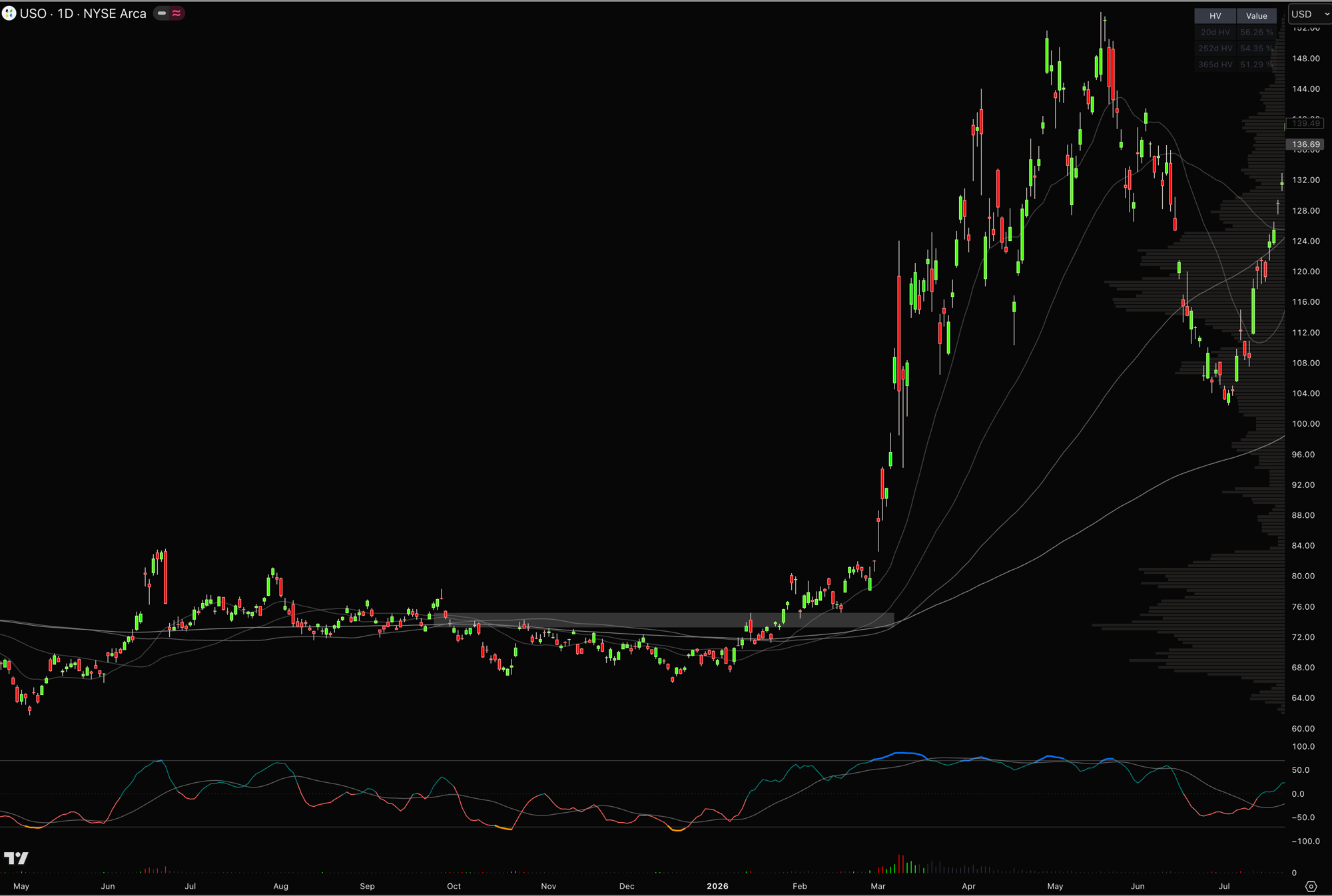This screenshot has height=896, width=1332.
Task: Select the 252d HV 54.35 % row
Action: (1235, 49)
